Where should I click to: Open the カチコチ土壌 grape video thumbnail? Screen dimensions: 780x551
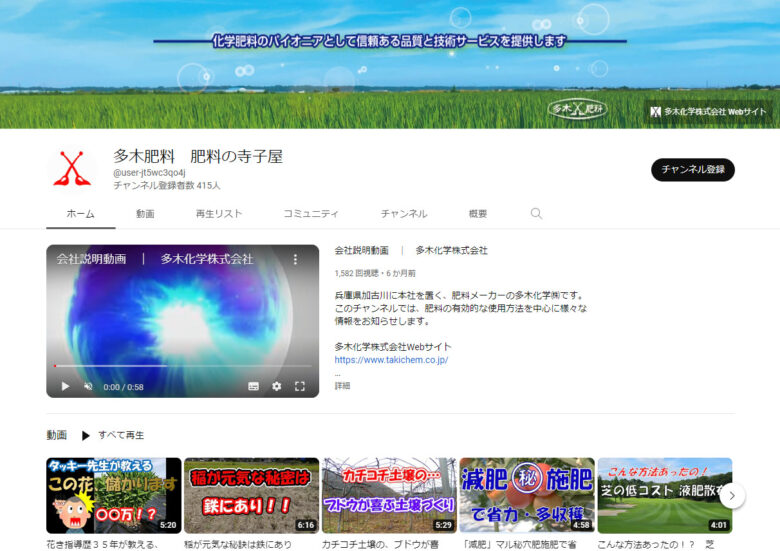[x=389, y=495]
